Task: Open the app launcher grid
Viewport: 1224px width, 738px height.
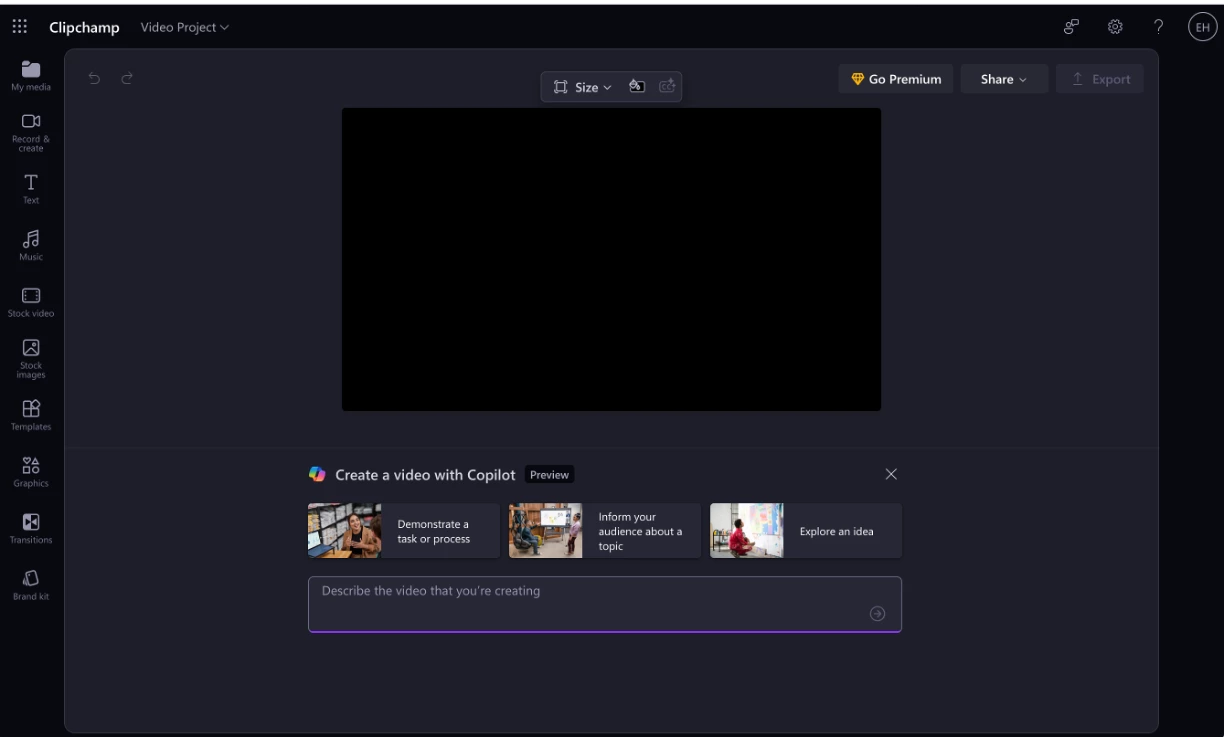Action: 19,27
